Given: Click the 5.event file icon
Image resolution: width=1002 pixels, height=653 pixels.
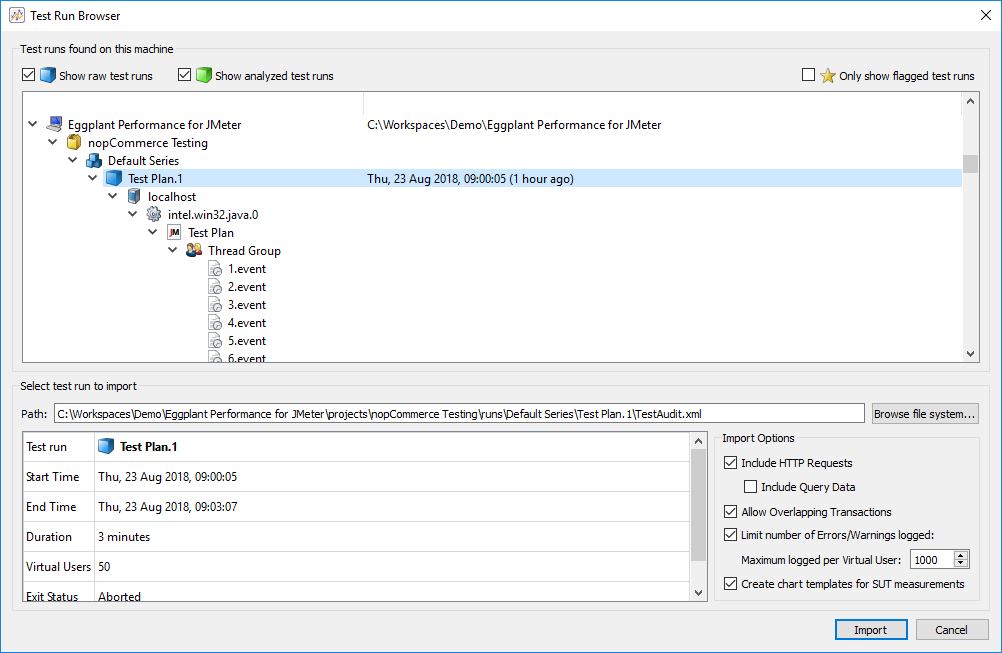Looking at the screenshot, I should pyautogui.click(x=215, y=341).
